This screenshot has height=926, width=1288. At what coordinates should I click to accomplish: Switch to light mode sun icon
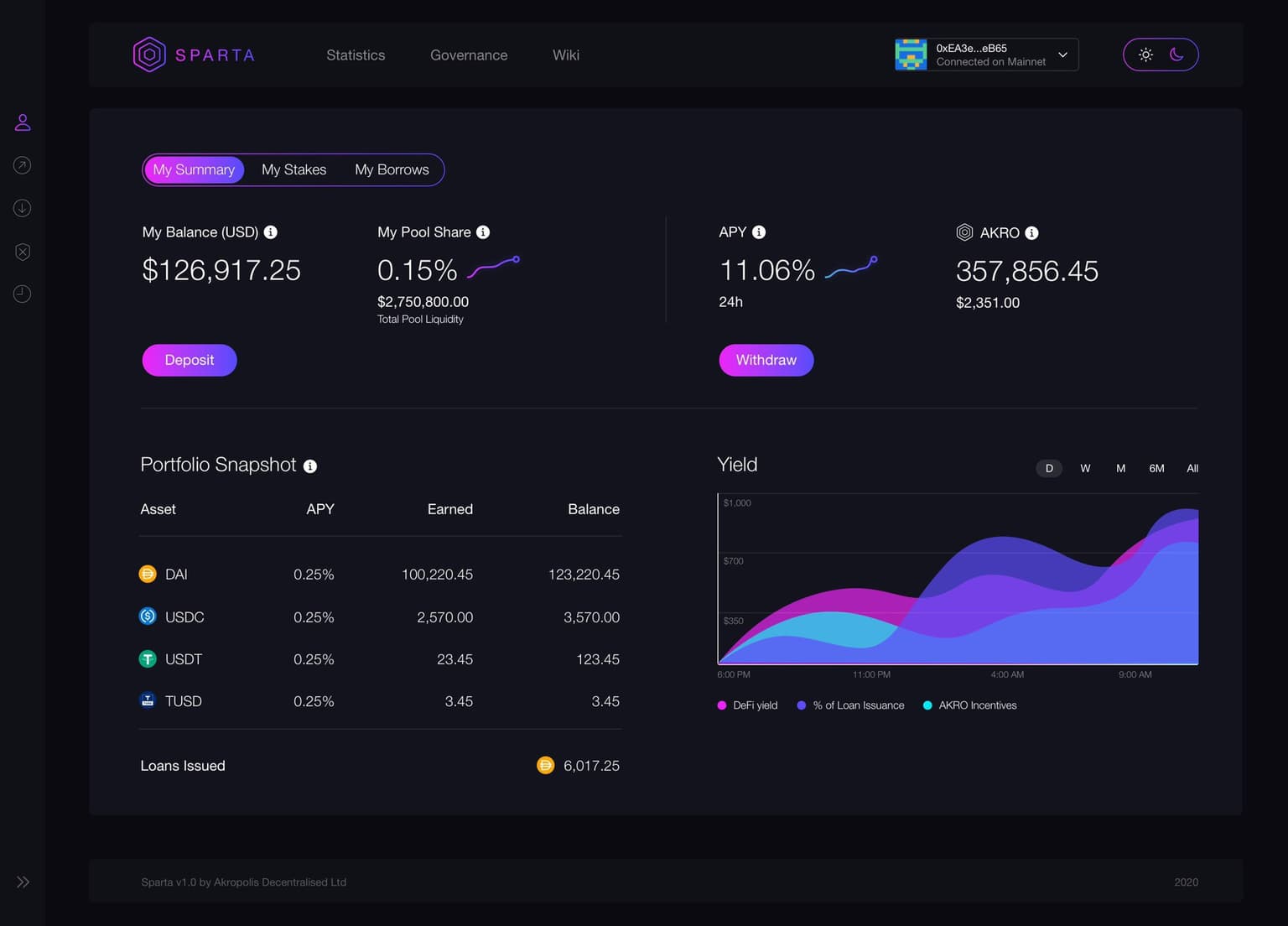coord(1145,55)
